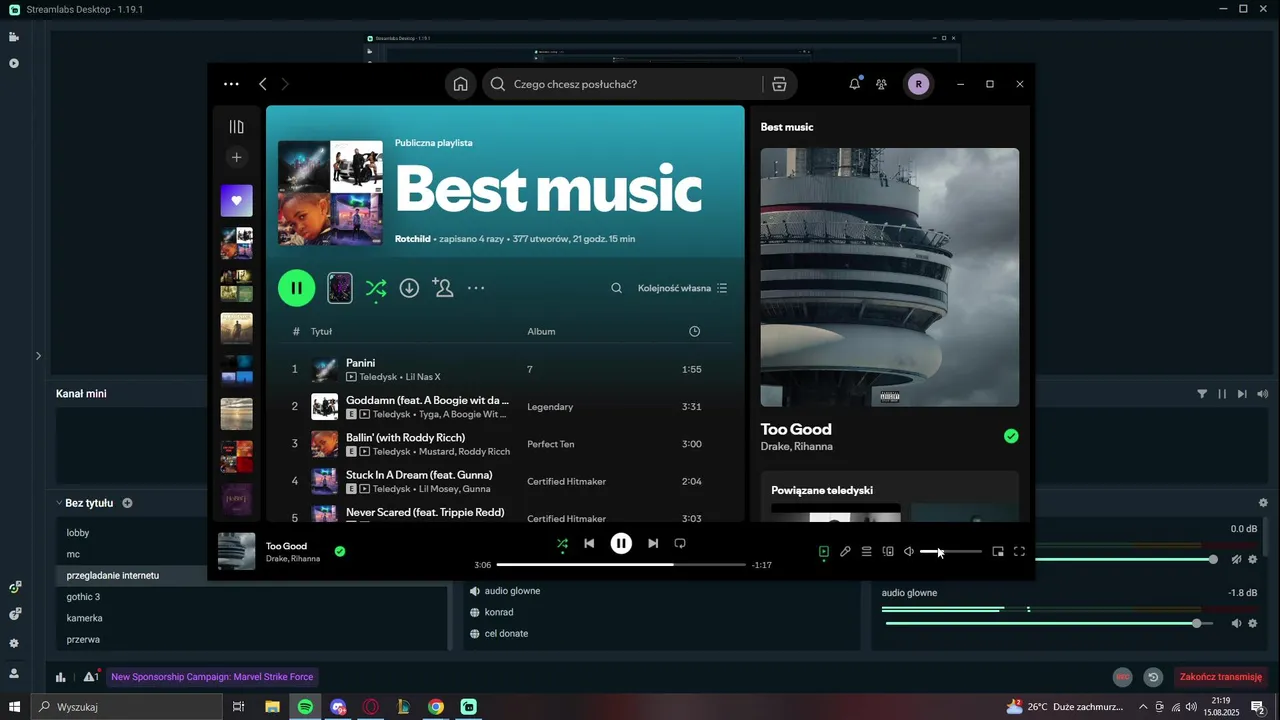Open Friend Activity icon in Spotify

point(881,84)
